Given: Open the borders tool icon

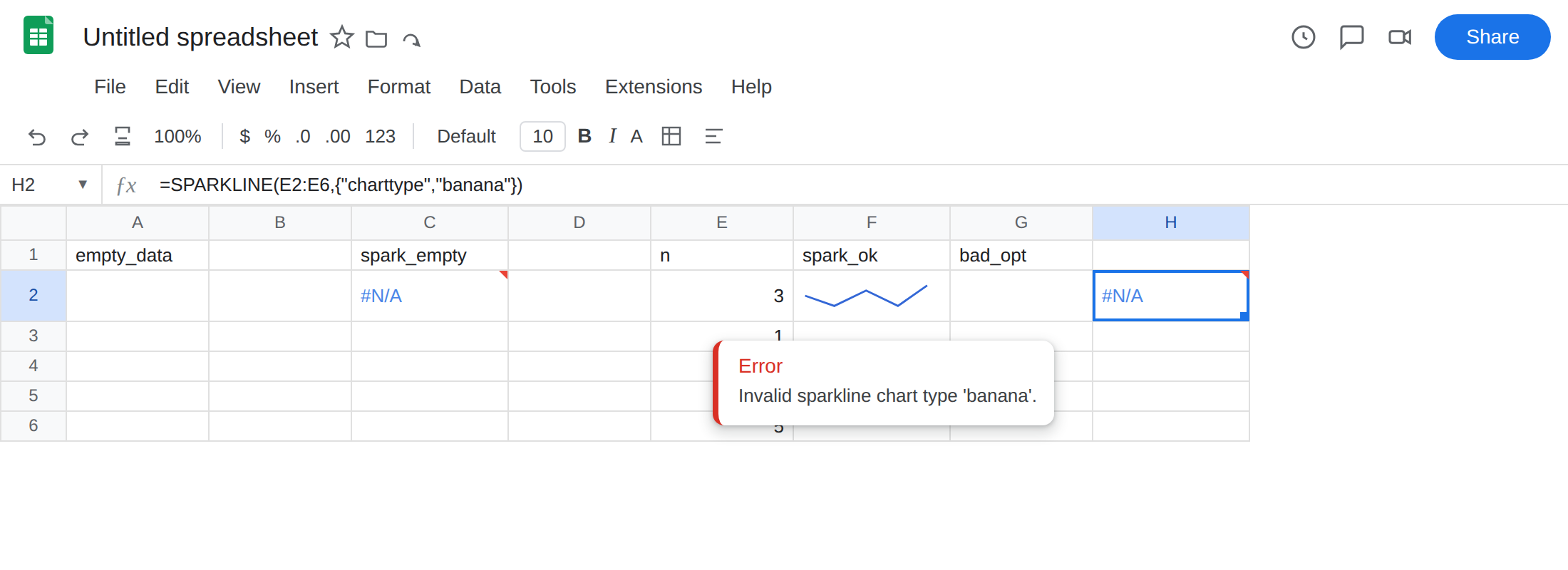Looking at the screenshot, I should click(671, 136).
